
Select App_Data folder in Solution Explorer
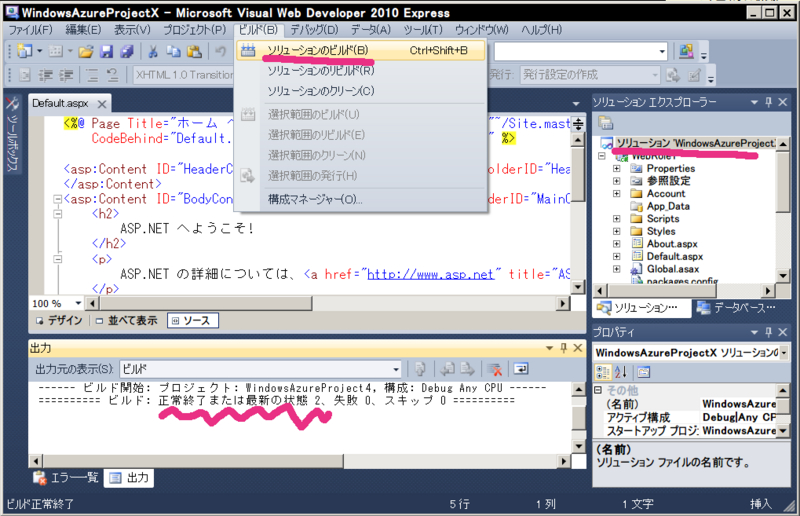(x=668, y=206)
